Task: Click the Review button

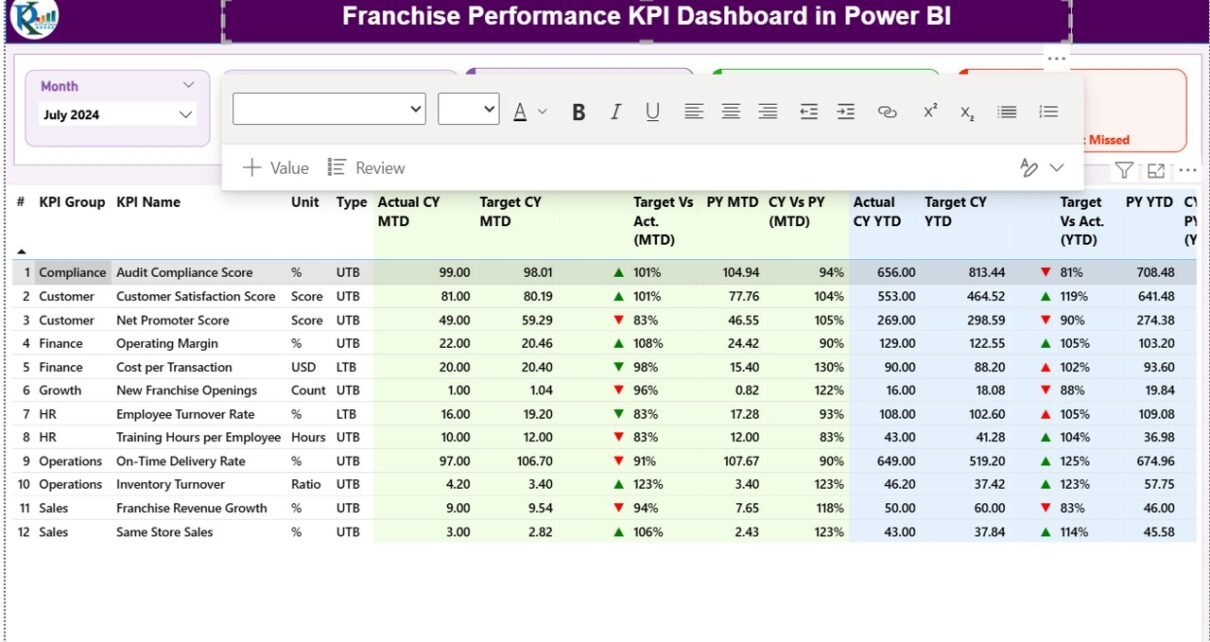Action: click(367, 168)
